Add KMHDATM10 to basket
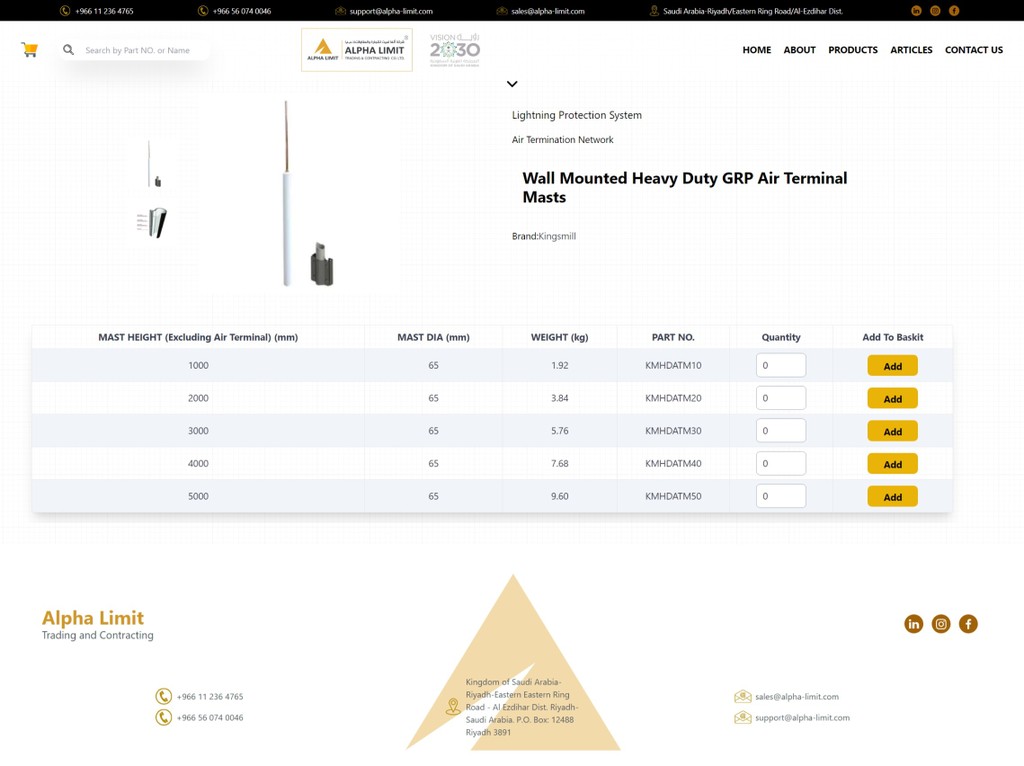The image size is (1024, 766). pyautogui.click(x=892, y=366)
